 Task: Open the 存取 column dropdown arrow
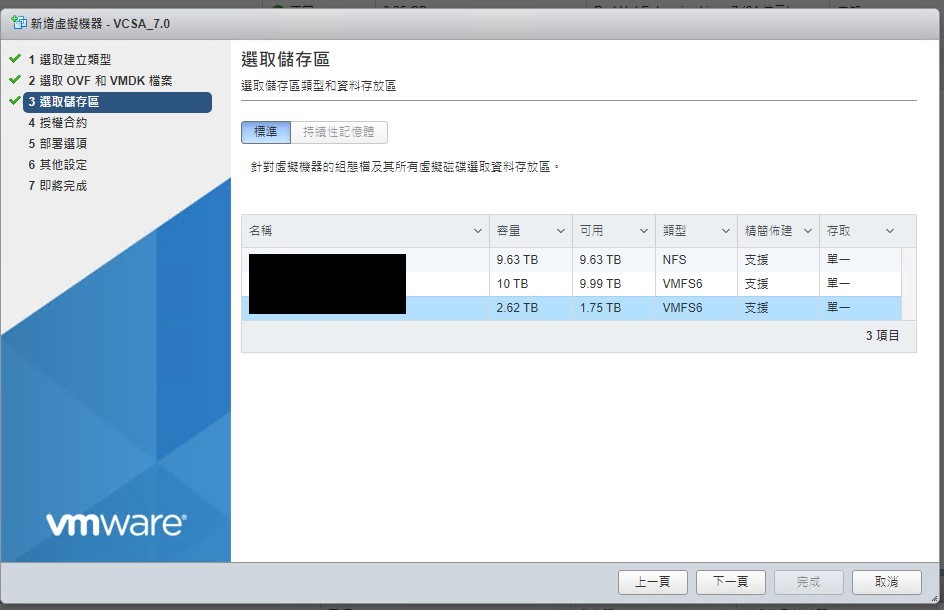(x=890, y=231)
